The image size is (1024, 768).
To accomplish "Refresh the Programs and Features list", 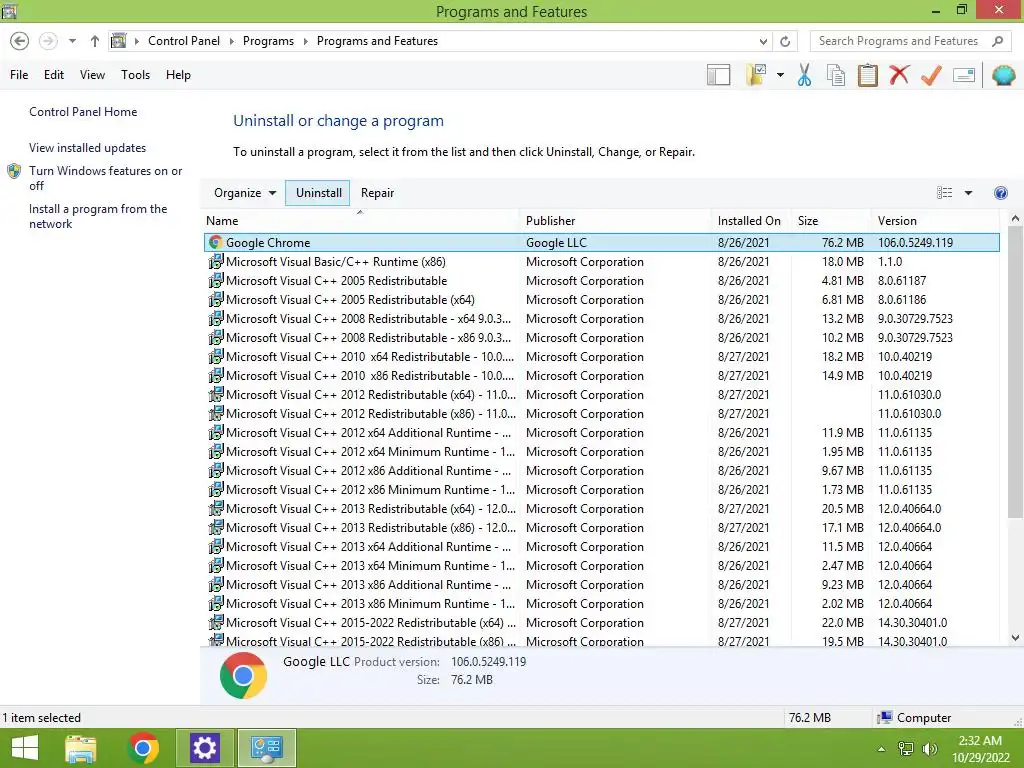I will click(786, 41).
